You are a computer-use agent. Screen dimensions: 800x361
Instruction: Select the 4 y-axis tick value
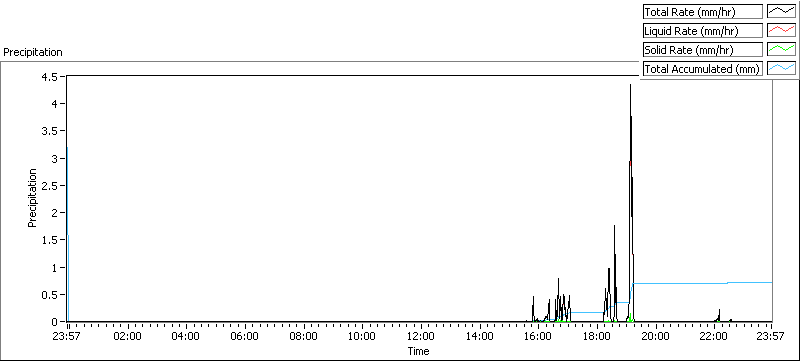(55, 104)
